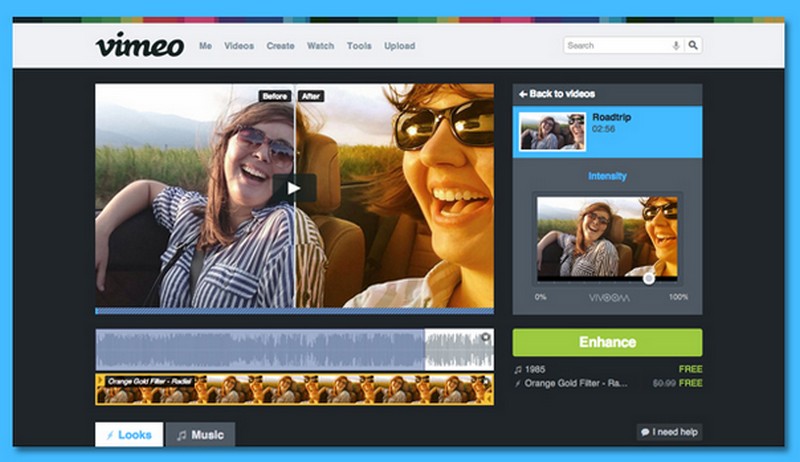800x462 pixels.
Task: Click the gear icon on Orange Gold Filter strip
Action: coord(486,381)
